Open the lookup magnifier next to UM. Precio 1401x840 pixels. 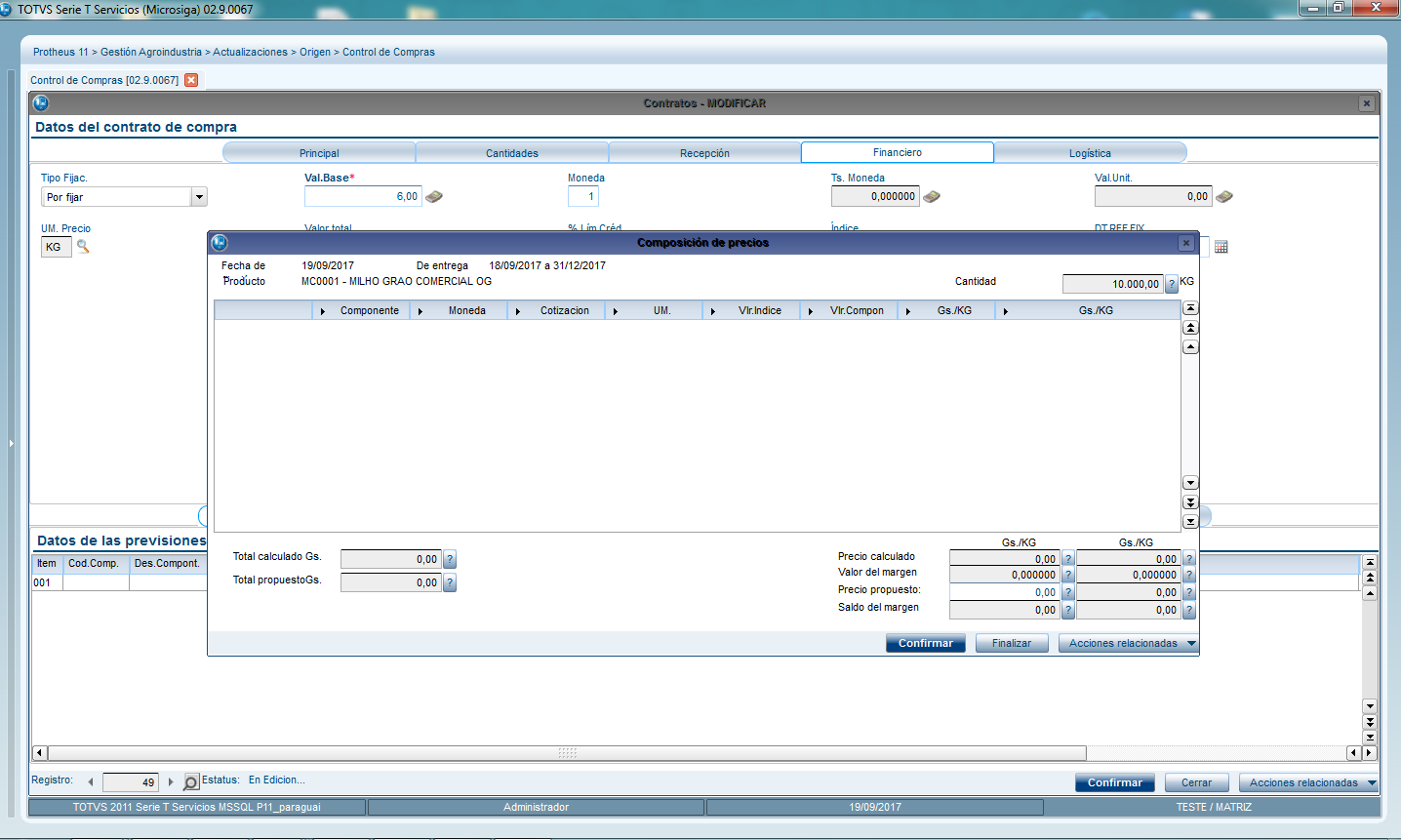(83, 247)
